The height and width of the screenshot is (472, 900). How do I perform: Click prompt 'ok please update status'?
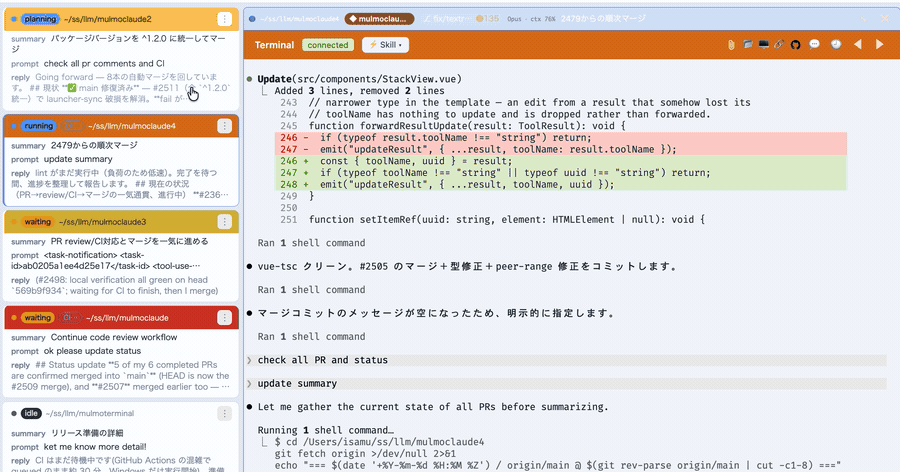[x=92, y=351]
